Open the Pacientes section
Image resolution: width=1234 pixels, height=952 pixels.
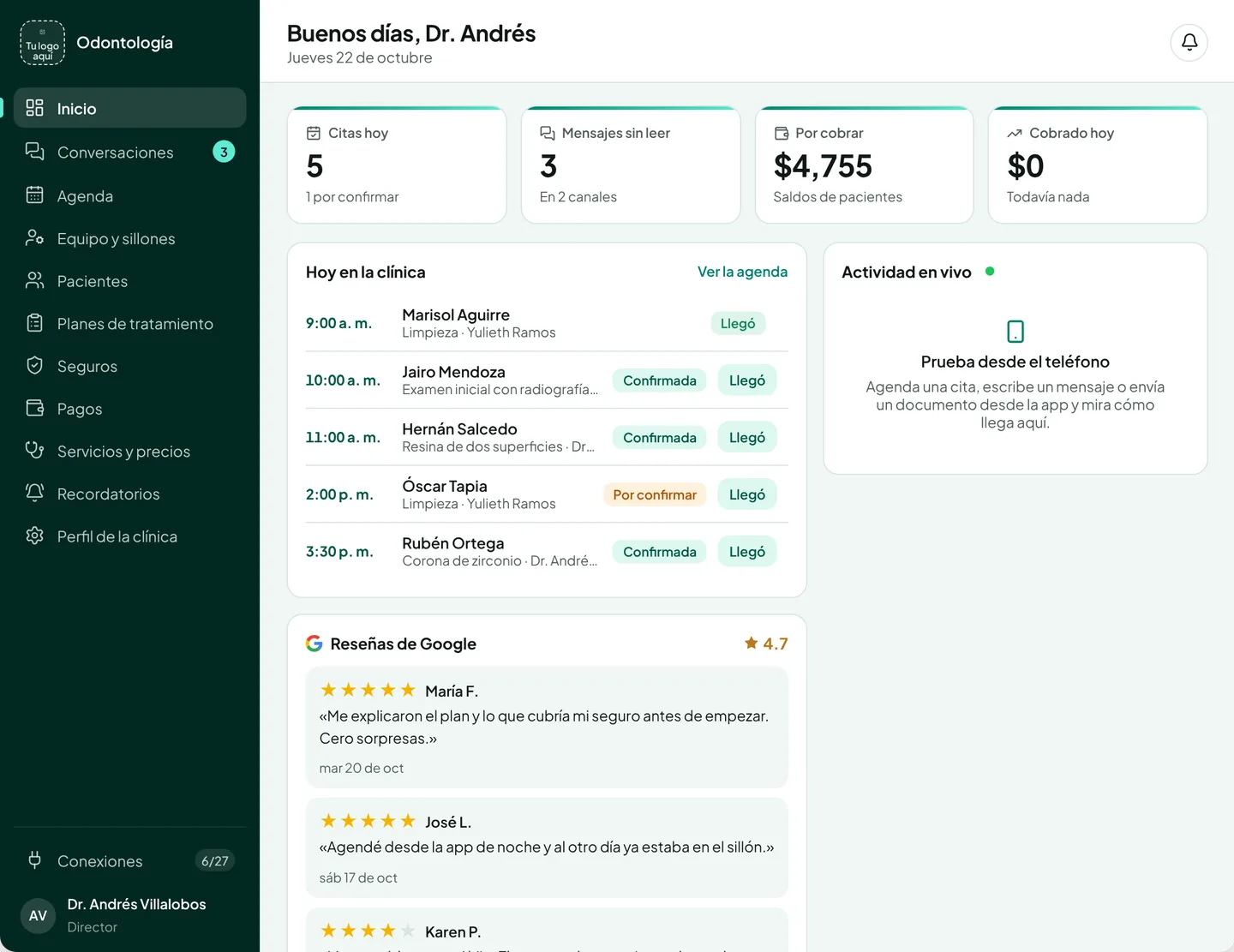[x=130, y=281]
